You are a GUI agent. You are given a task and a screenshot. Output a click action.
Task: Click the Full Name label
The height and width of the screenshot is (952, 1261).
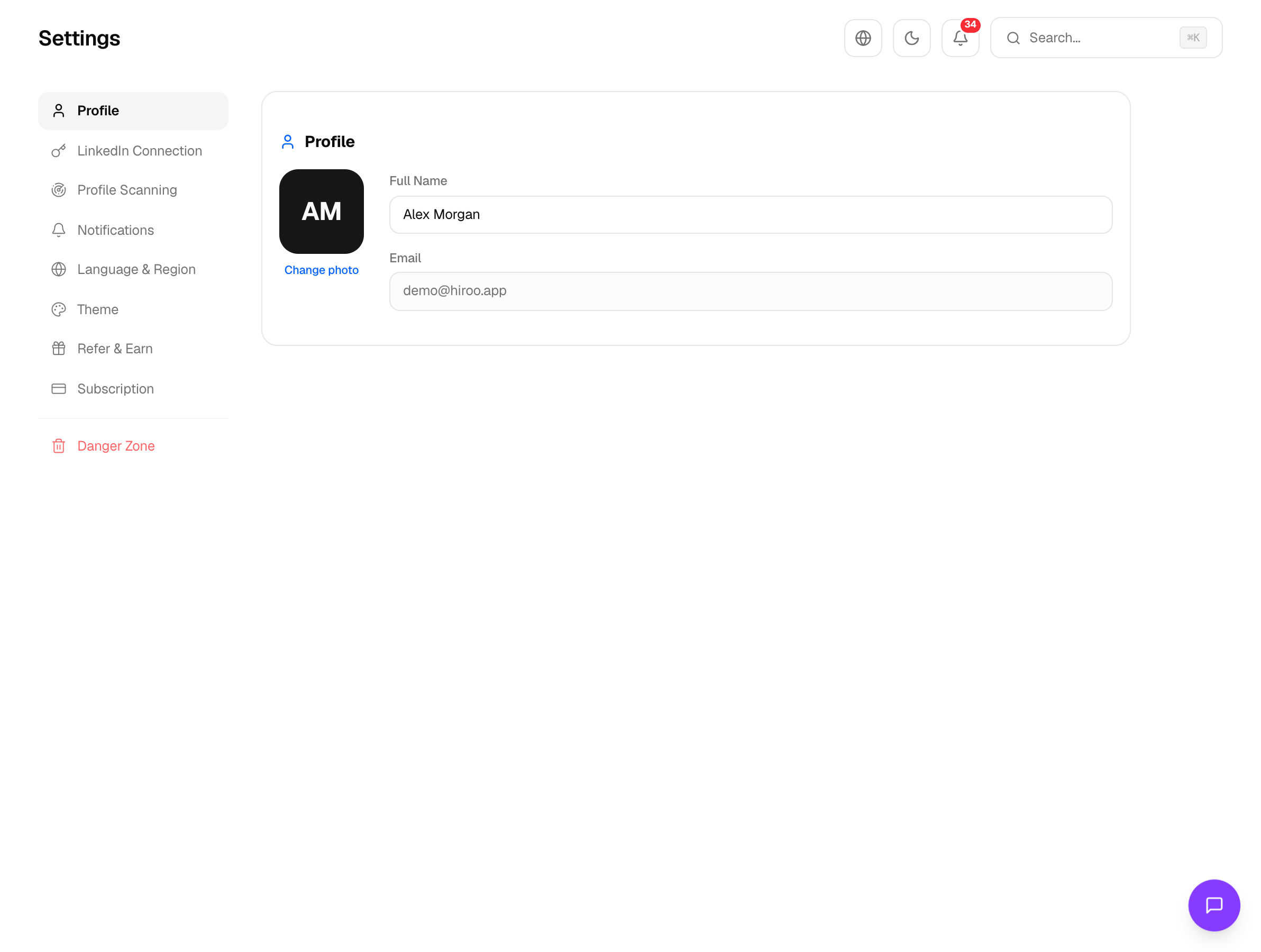418,181
